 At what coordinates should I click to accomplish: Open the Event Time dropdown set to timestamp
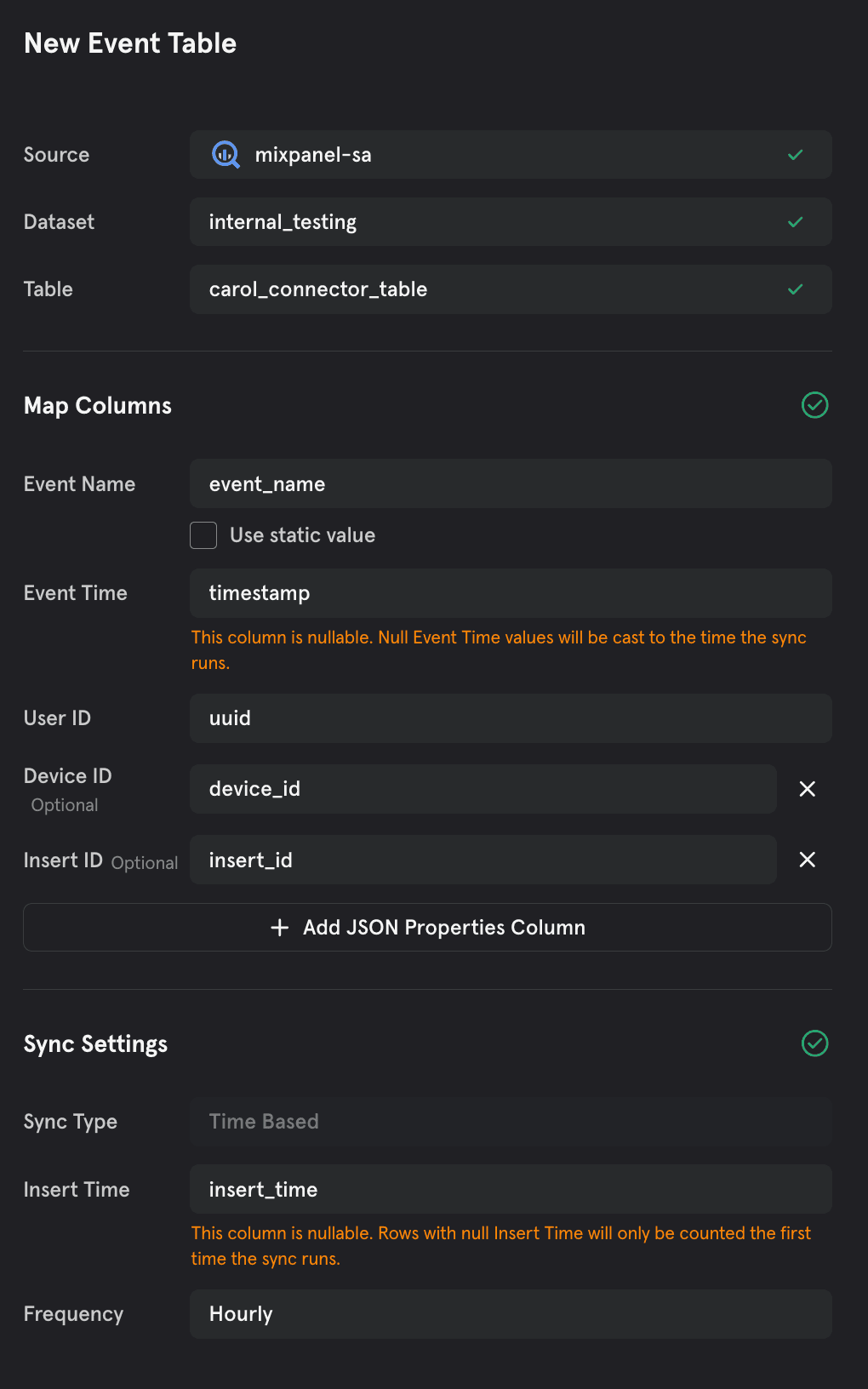click(511, 593)
